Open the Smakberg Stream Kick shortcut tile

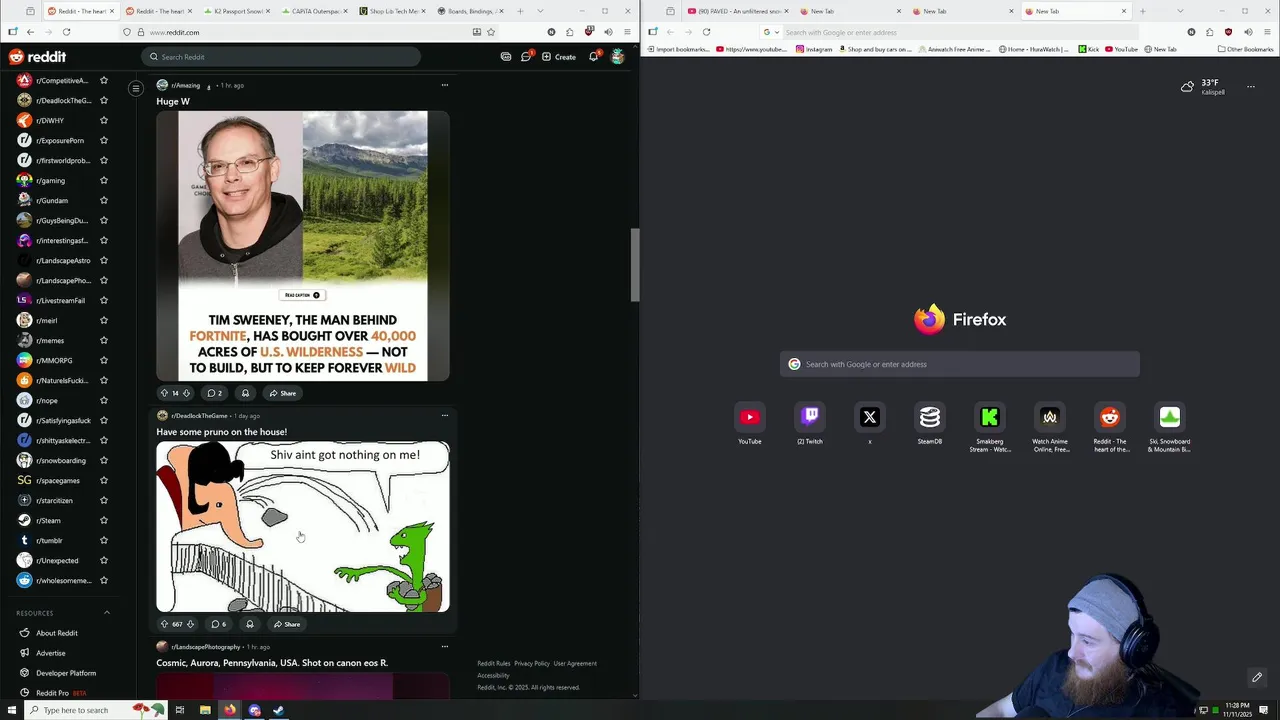click(x=990, y=417)
